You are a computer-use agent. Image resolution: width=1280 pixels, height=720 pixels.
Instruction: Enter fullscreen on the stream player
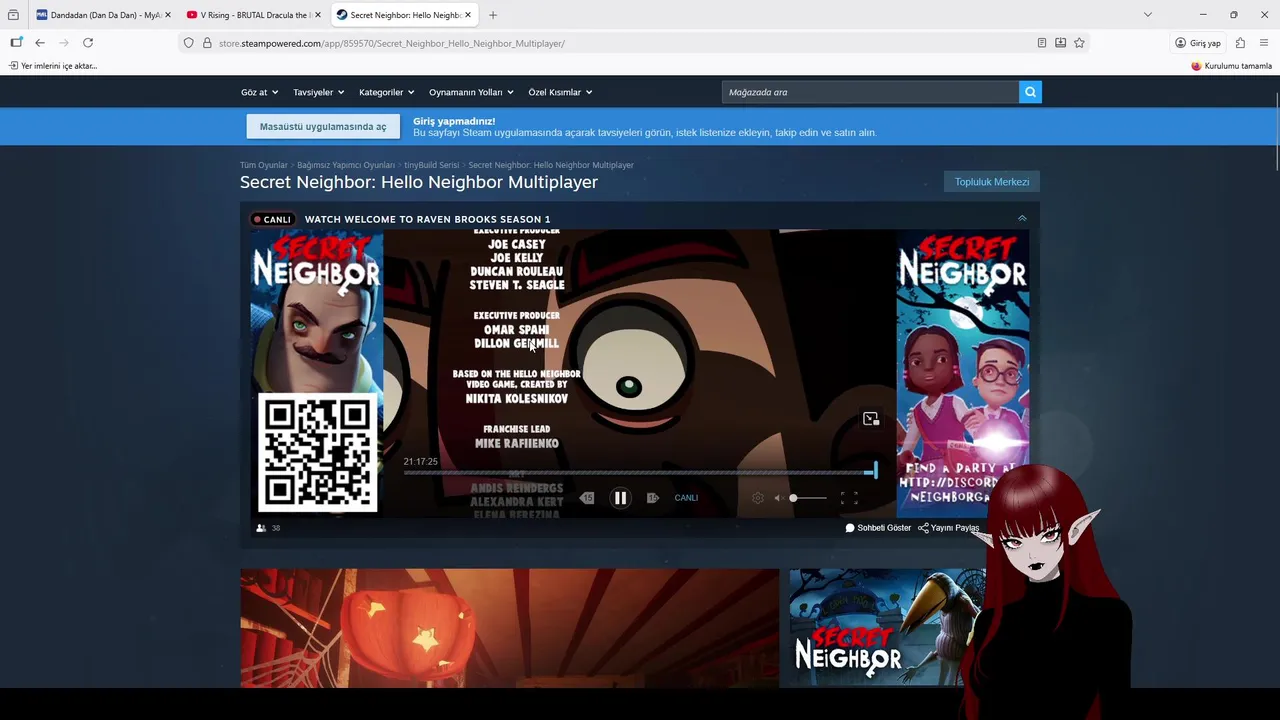849,498
